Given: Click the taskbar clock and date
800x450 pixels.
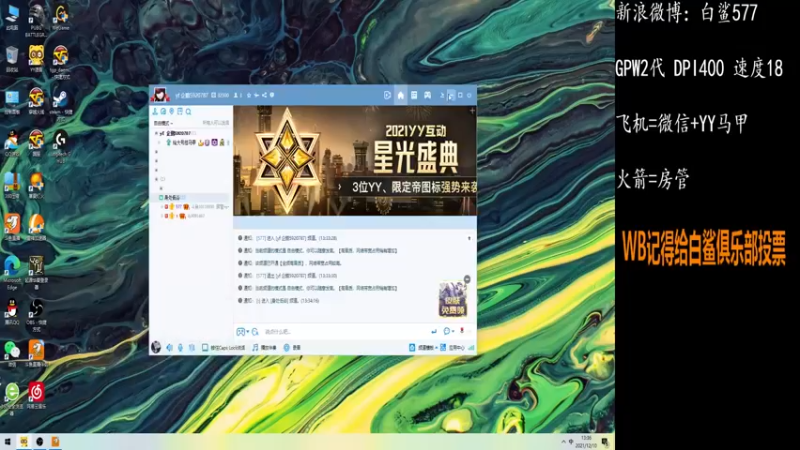Looking at the screenshot, I should (586, 441).
